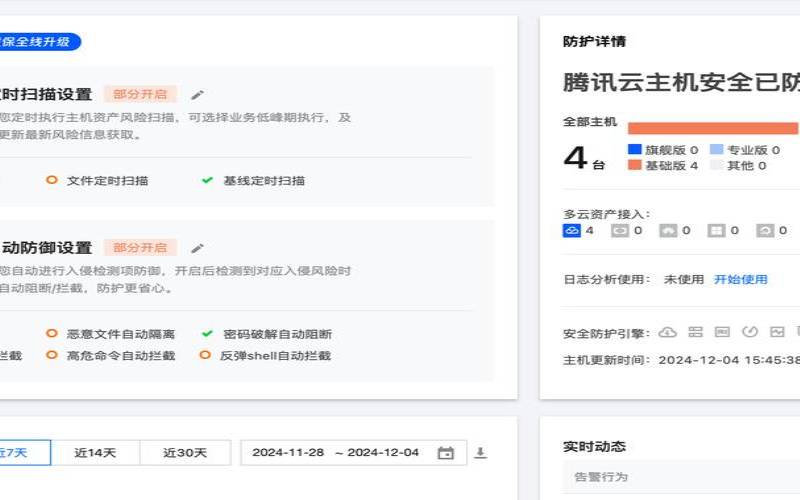Click 部分开启 badge next to 自动防御设置
The height and width of the screenshot is (500, 800).
coord(140,248)
